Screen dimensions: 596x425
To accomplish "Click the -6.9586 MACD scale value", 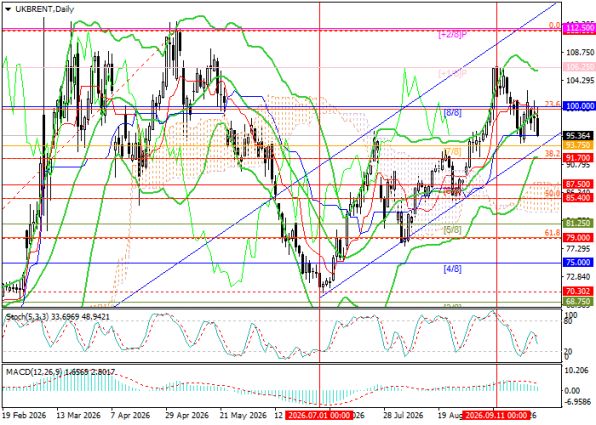I will (x=579, y=401).
